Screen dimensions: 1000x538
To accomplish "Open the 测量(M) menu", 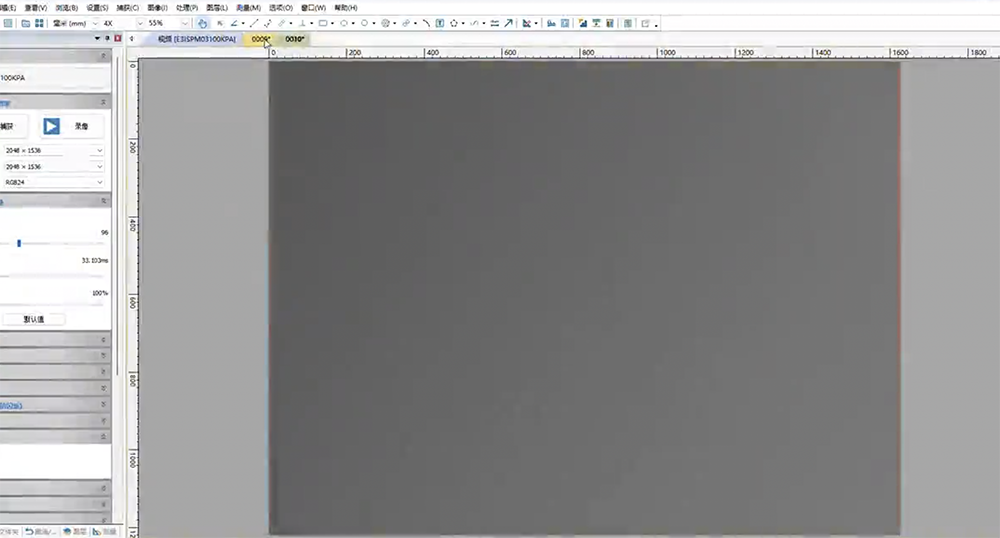I will (x=248, y=7).
